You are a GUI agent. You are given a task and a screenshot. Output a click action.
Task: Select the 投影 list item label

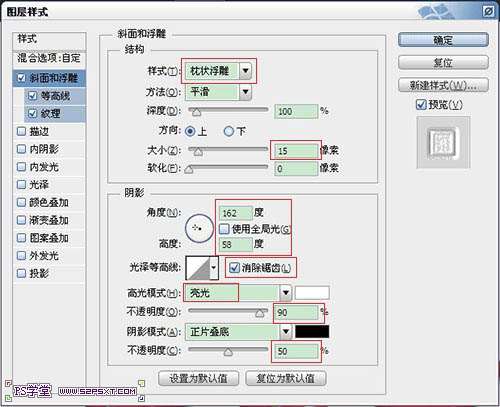pos(39,273)
